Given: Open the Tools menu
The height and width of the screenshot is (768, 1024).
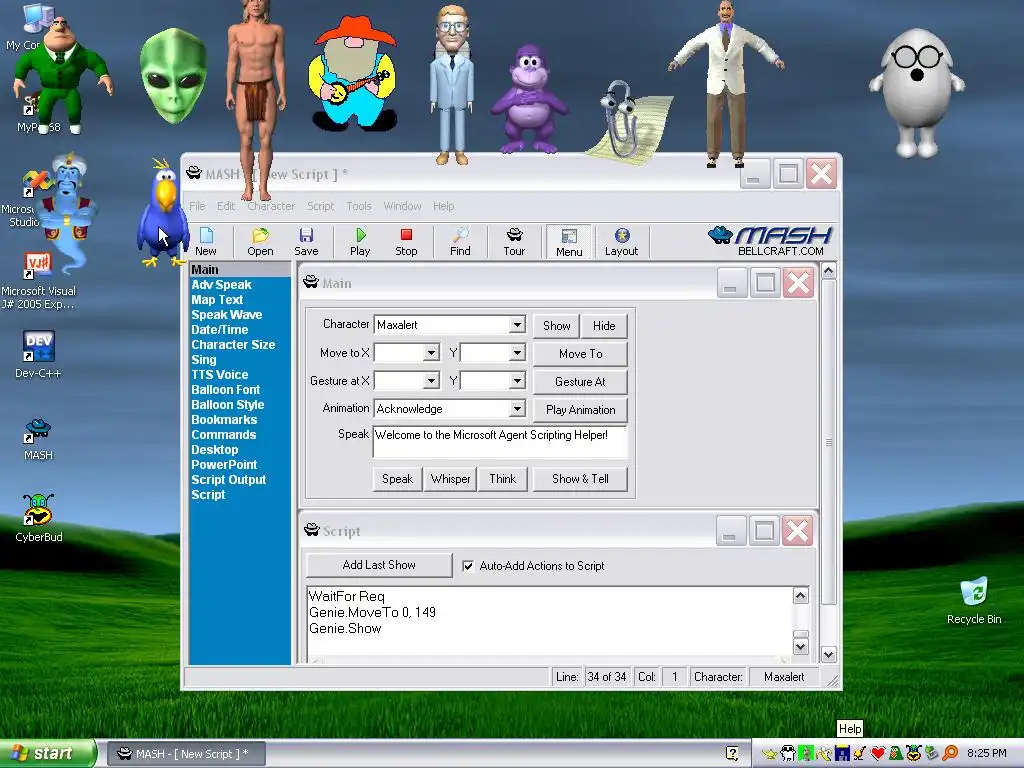Looking at the screenshot, I should pos(359,206).
